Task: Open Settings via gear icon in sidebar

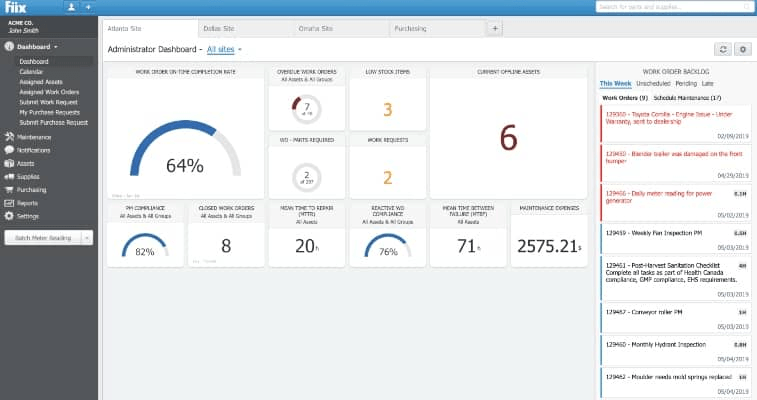Action: (x=9, y=216)
